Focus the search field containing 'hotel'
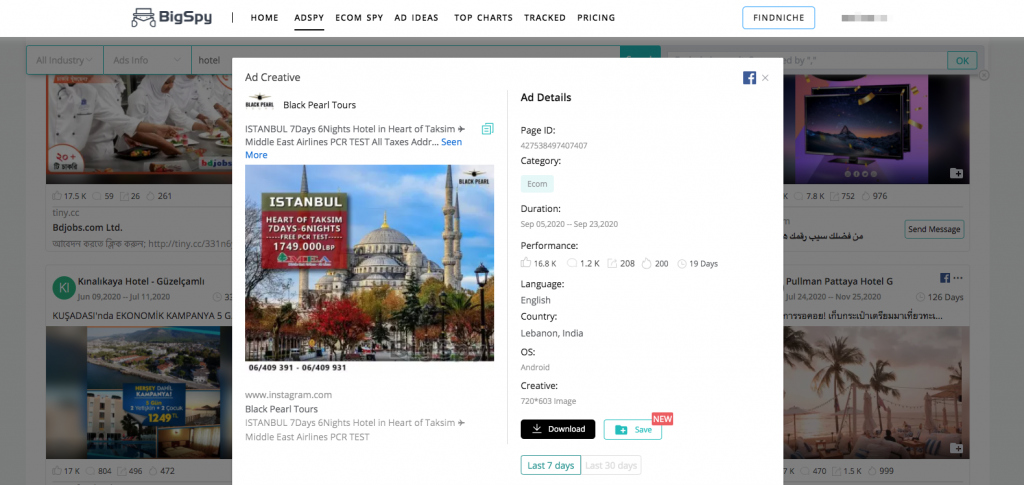Viewport: 1024px width, 485px height. [405, 60]
